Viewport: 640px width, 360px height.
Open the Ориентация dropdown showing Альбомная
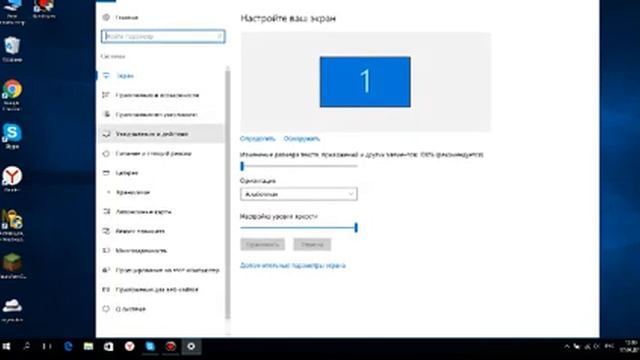click(x=299, y=194)
